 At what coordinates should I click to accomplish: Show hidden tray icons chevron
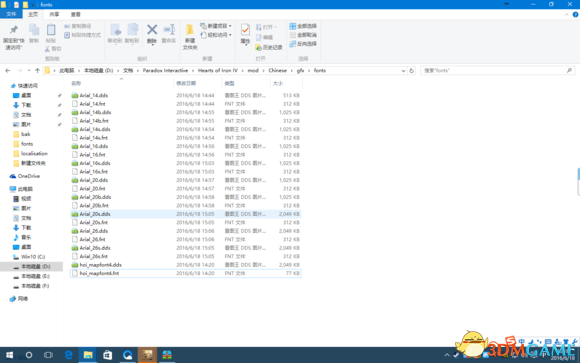point(447,355)
